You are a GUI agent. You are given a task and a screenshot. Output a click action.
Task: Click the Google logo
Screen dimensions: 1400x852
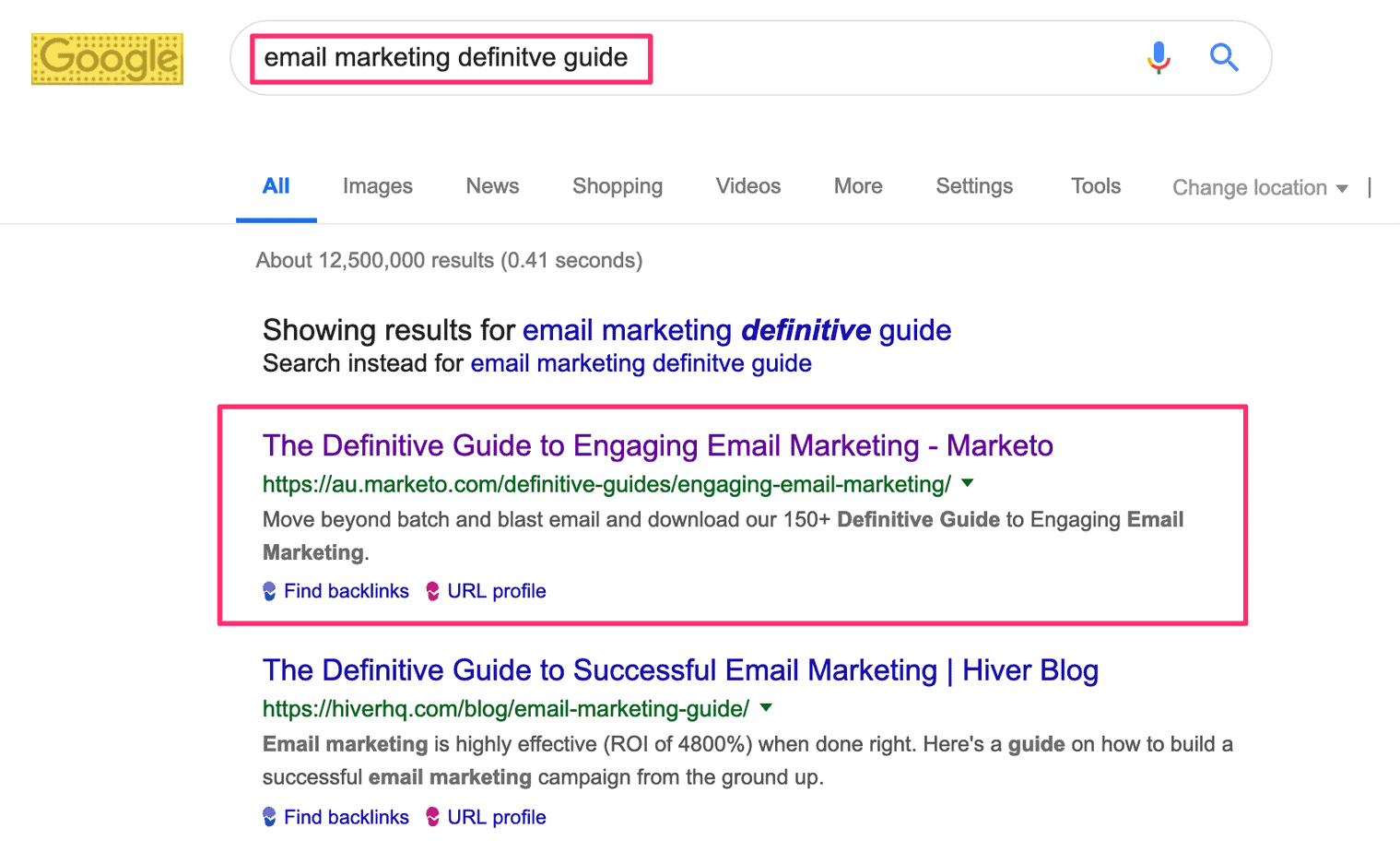click(107, 59)
